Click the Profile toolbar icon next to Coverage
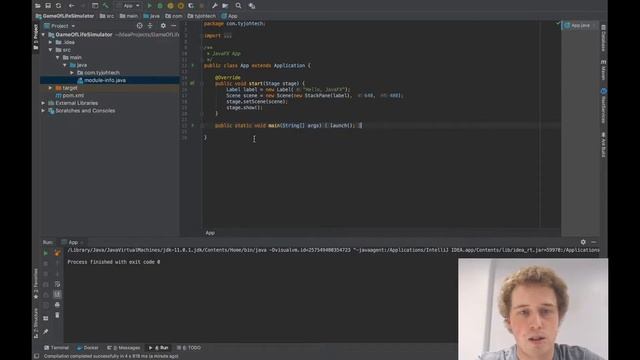Image resolution: width=640 pixels, height=360 pixels. tap(181, 6)
